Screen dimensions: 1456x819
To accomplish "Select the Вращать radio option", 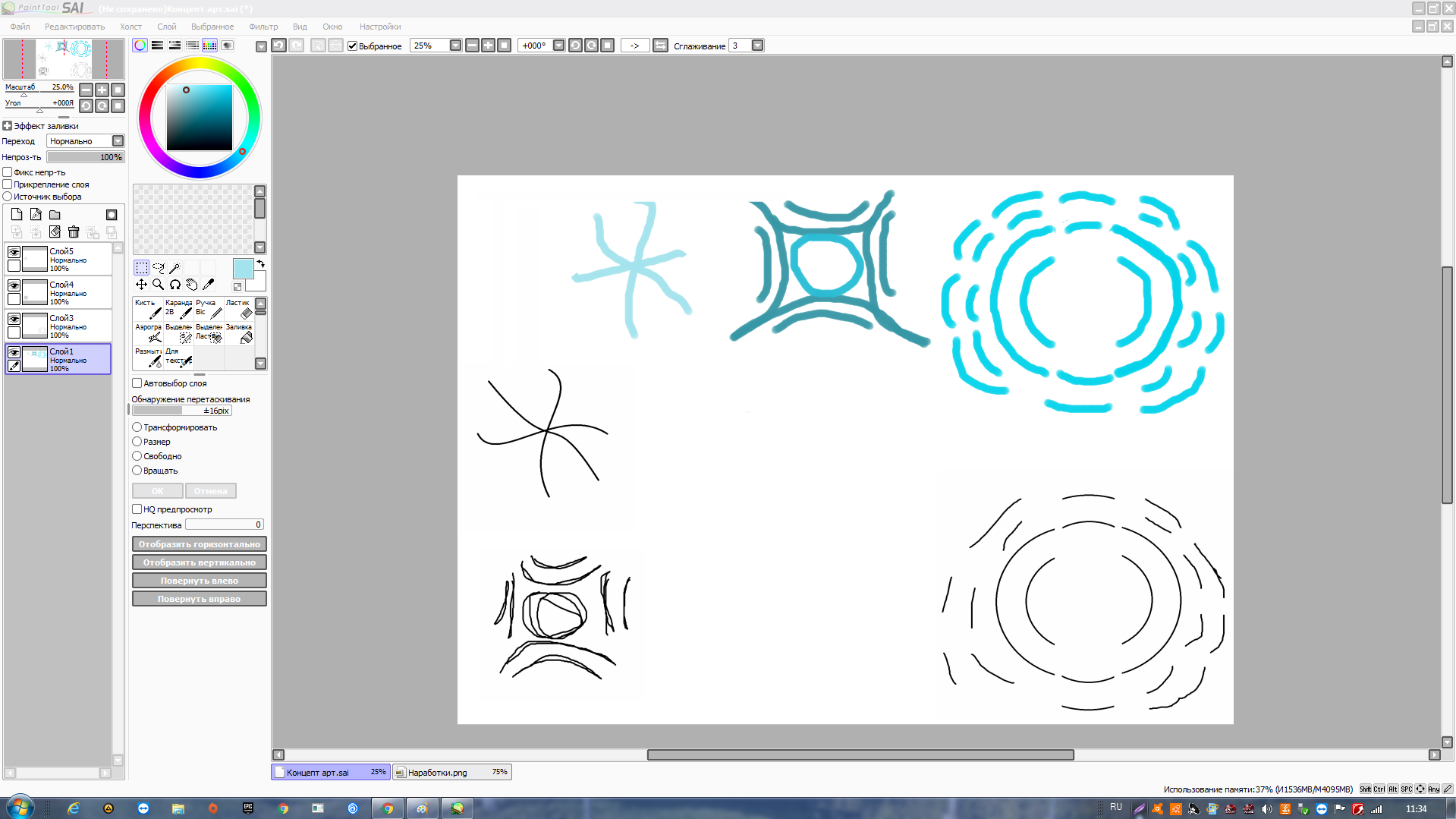I will point(137,471).
